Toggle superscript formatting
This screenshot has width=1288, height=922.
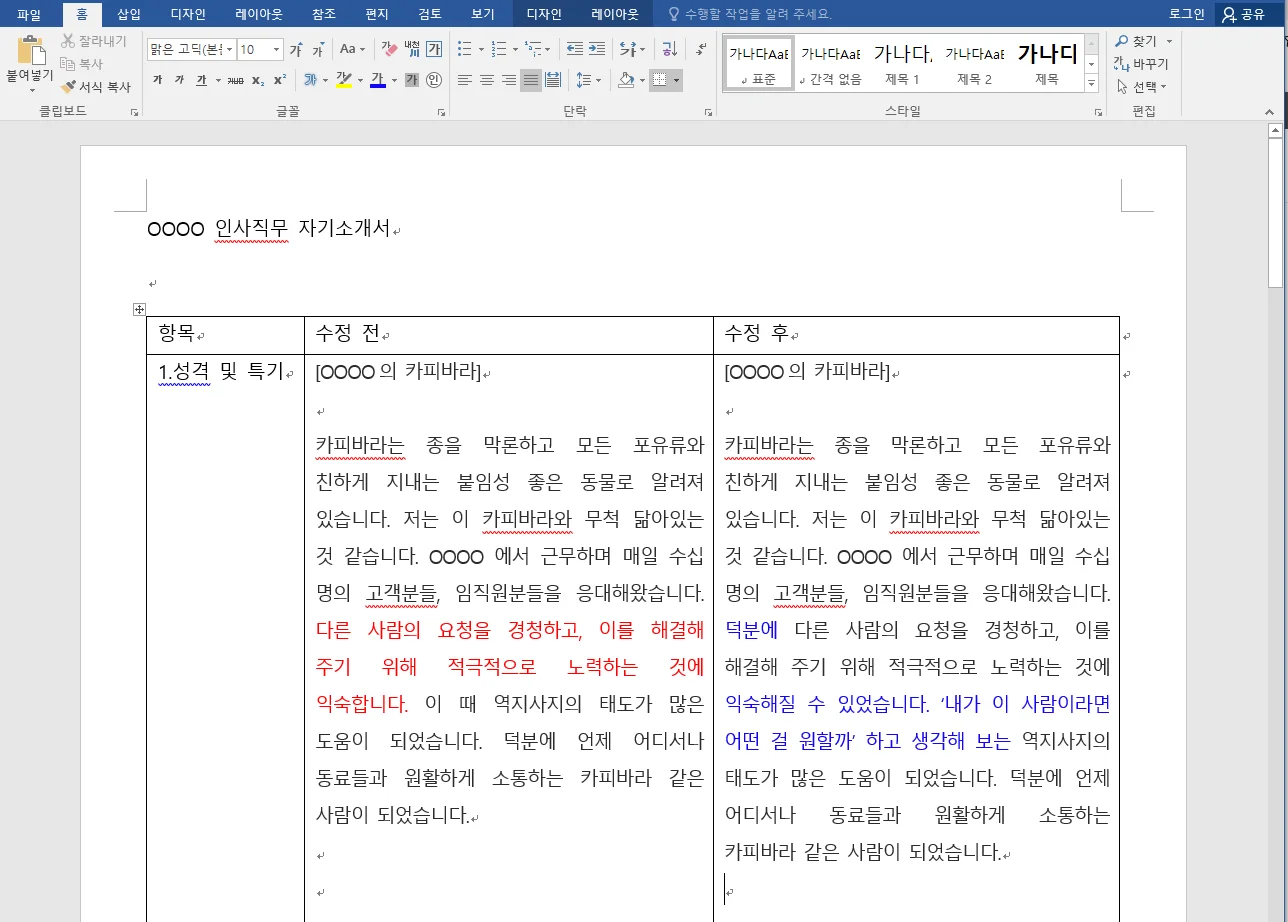point(279,80)
